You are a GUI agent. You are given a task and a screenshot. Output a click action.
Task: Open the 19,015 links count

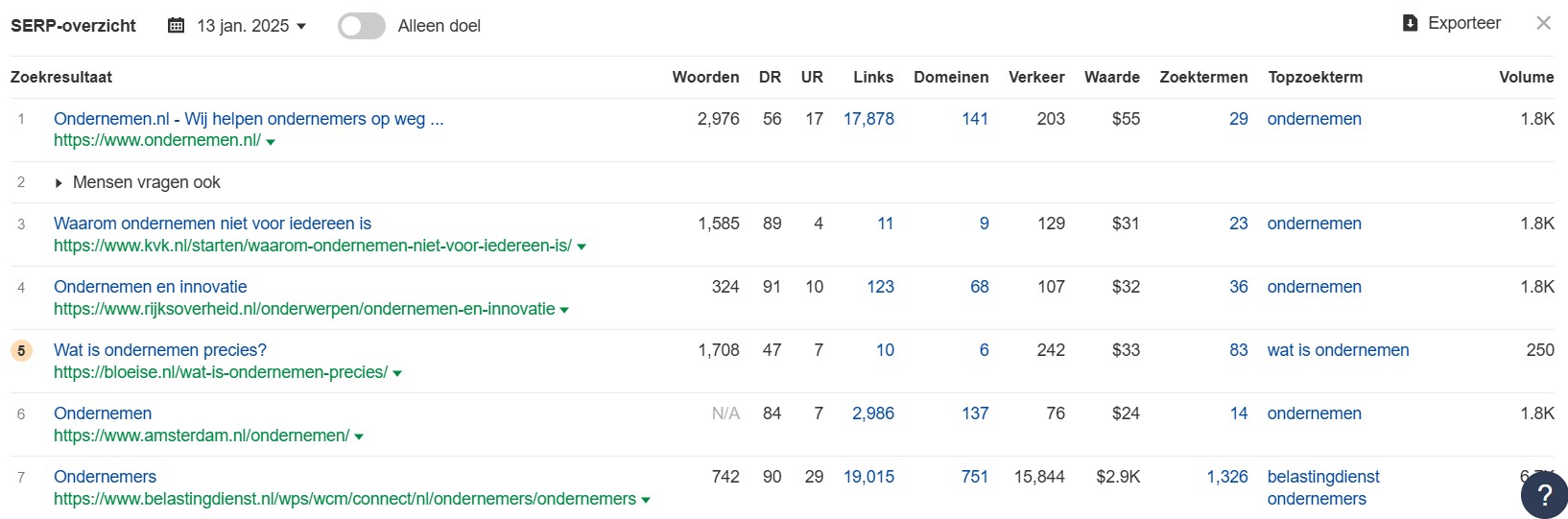868,477
